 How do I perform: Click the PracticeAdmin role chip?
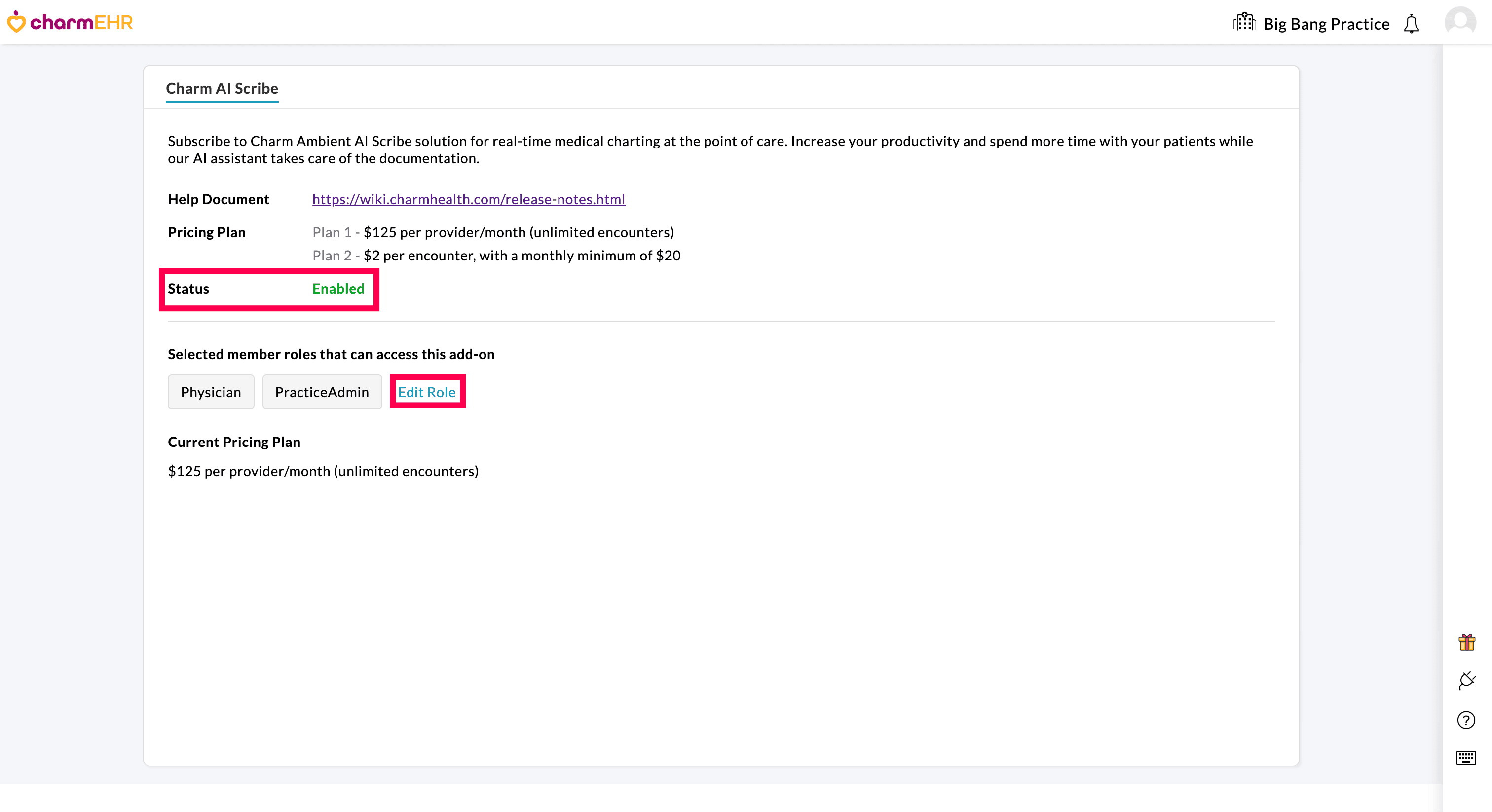322,392
